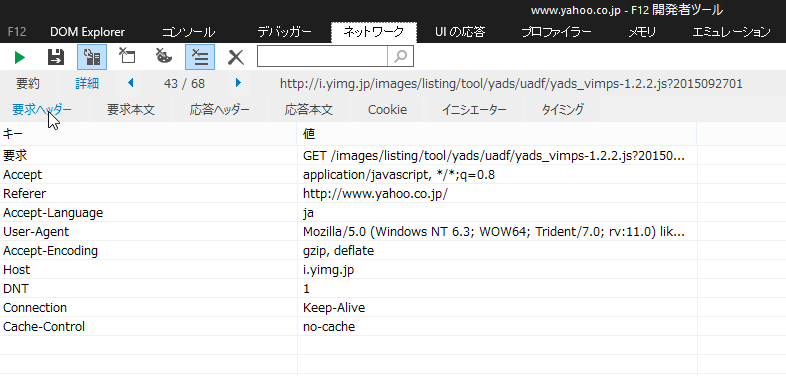The image size is (786, 376).
Task: Click the magnifier search icon
Action: [x=401, y=56]
